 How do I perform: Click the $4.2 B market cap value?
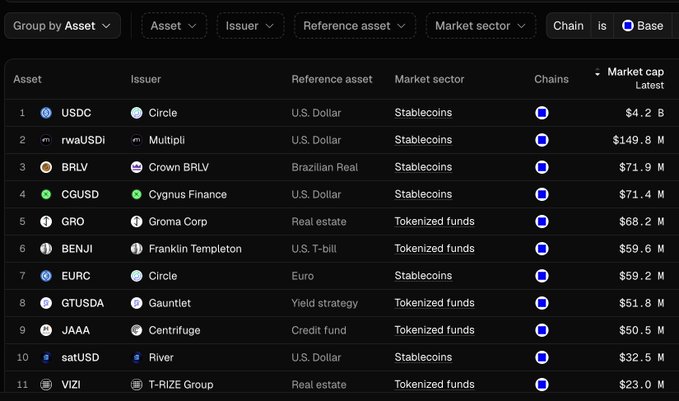[x=644, y=113]
